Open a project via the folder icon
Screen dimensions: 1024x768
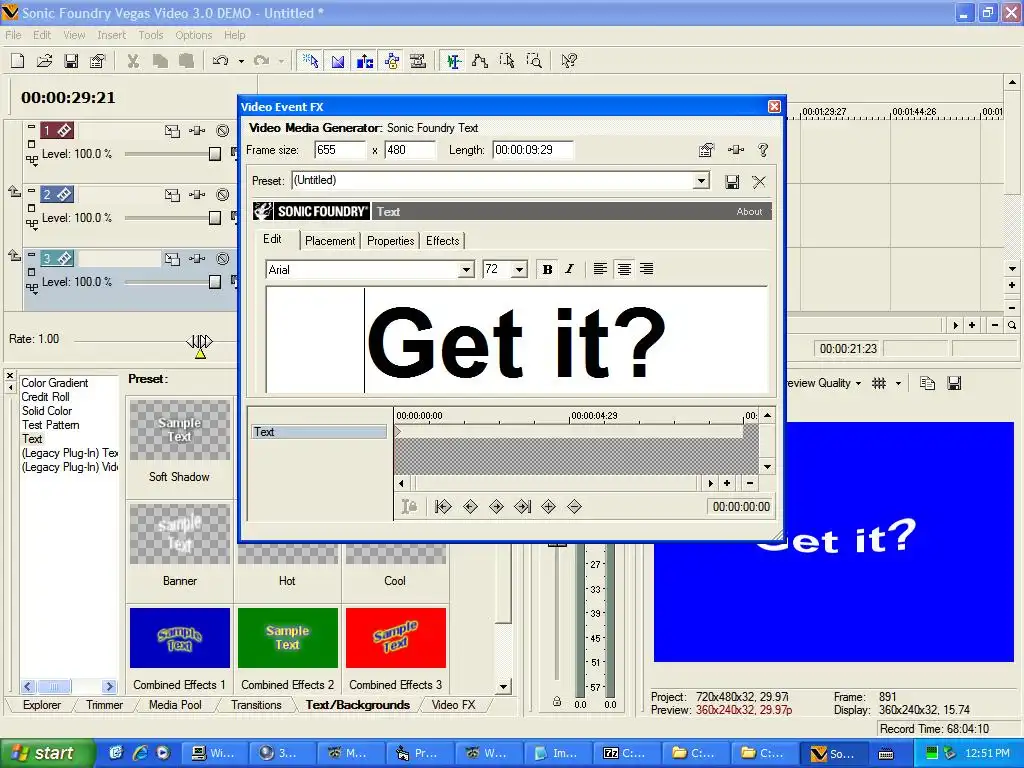pyautogui.click(x=44, y=61)
